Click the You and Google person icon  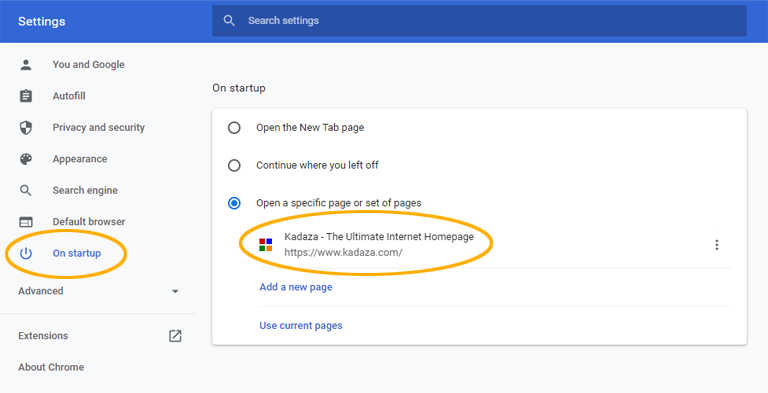click(x=26, y=65)
